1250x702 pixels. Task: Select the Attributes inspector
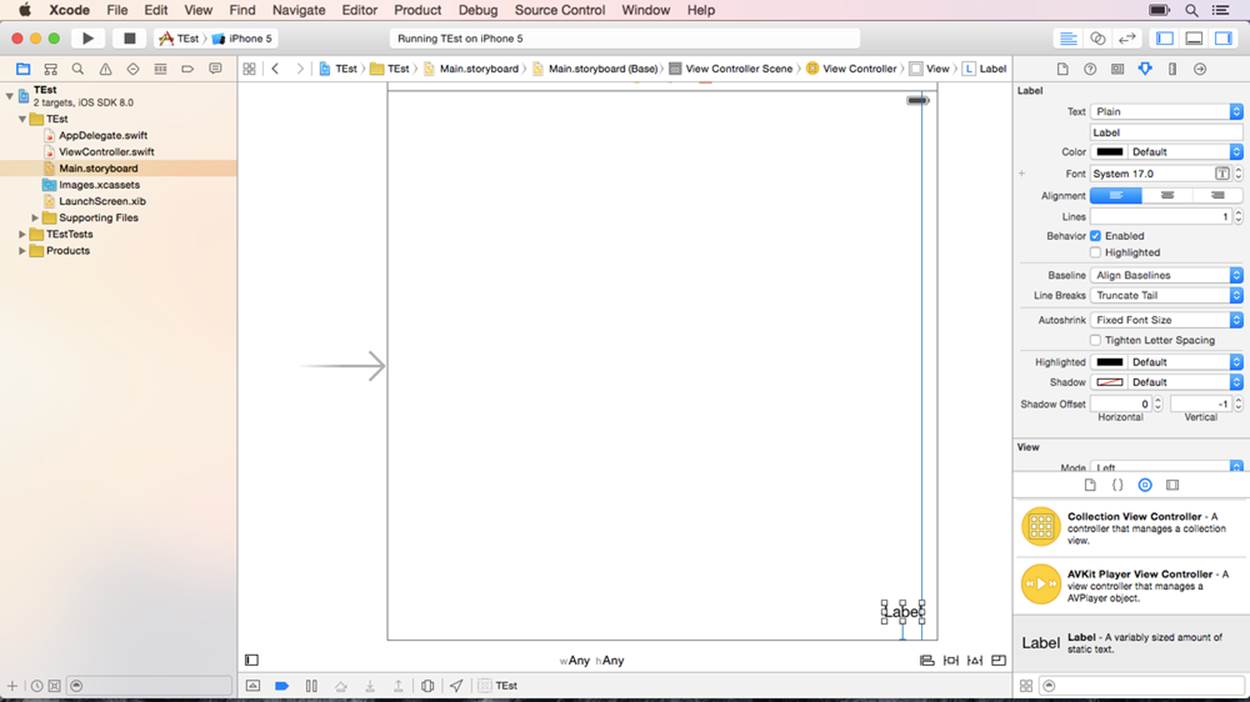point(1145,69)
